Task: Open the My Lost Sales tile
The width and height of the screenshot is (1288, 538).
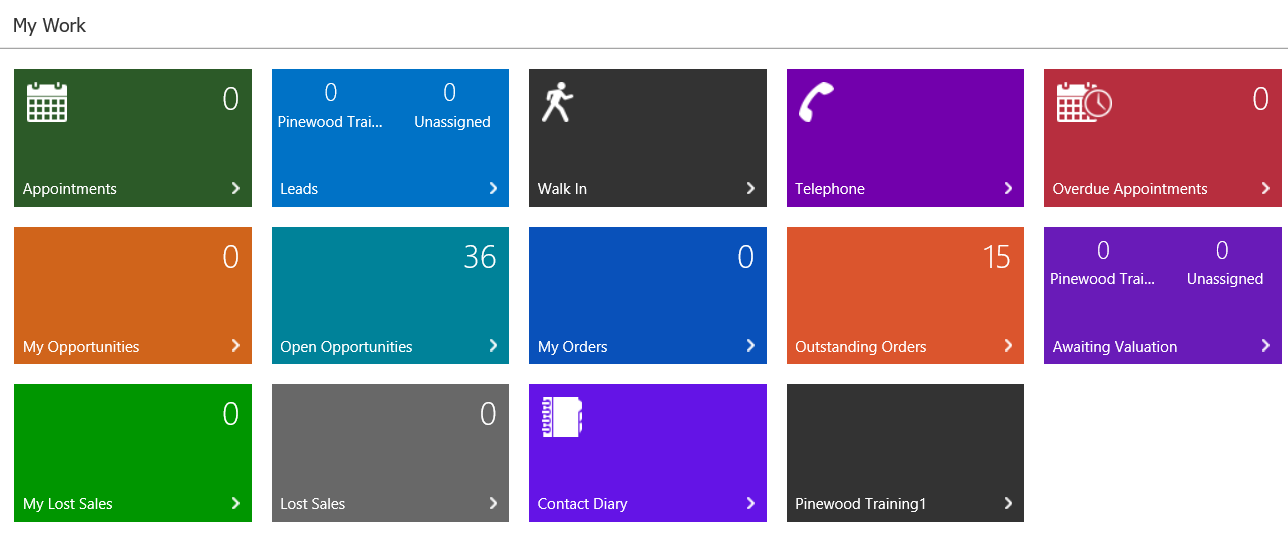Action: point(132,453)
